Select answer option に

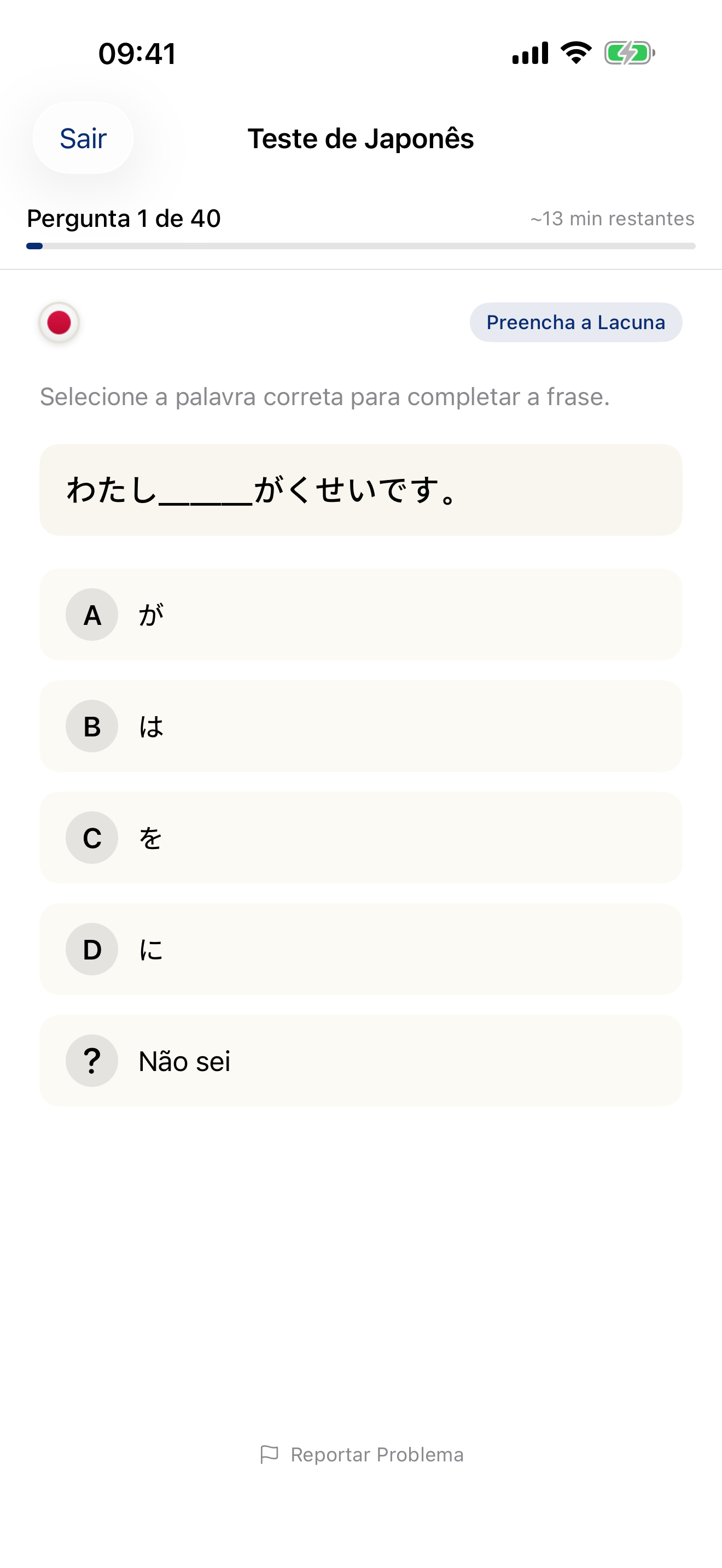[x=360, y=949]
